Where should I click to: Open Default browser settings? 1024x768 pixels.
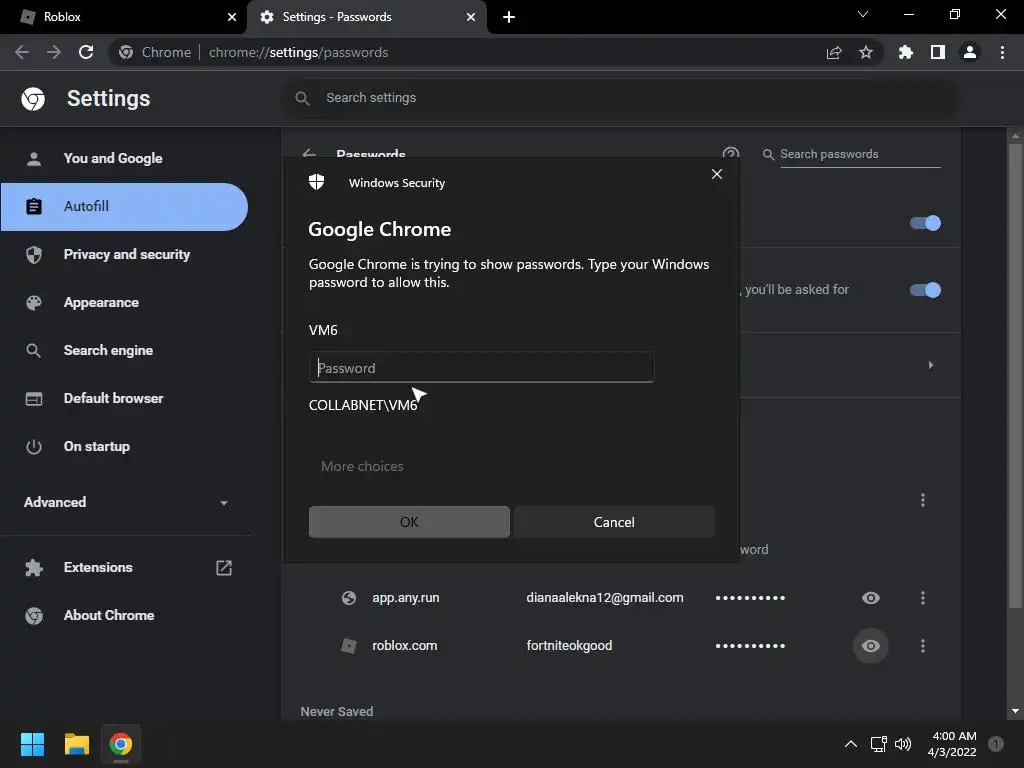tap(114, 398)
